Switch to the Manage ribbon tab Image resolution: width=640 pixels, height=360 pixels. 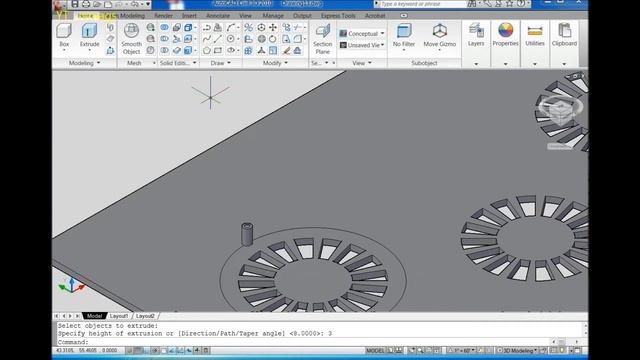point(273,16)
